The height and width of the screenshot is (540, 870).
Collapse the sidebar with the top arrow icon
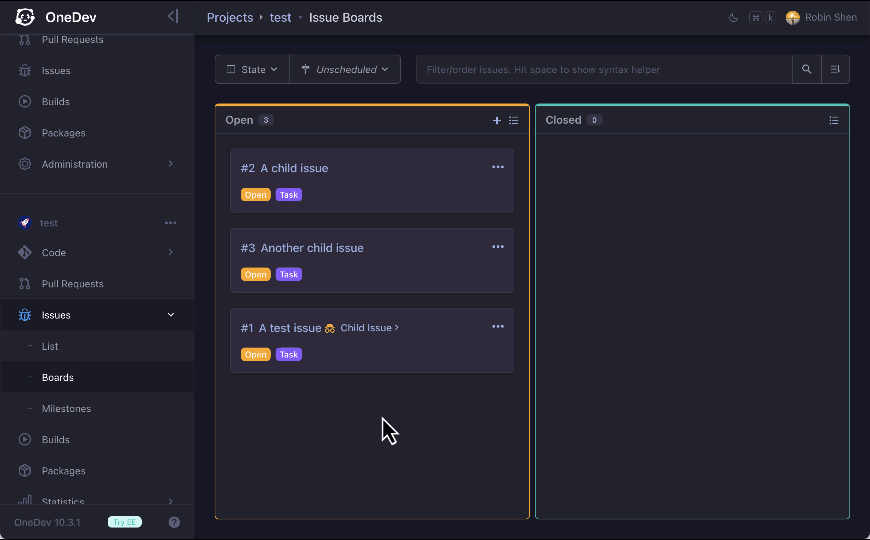point(173,17)
